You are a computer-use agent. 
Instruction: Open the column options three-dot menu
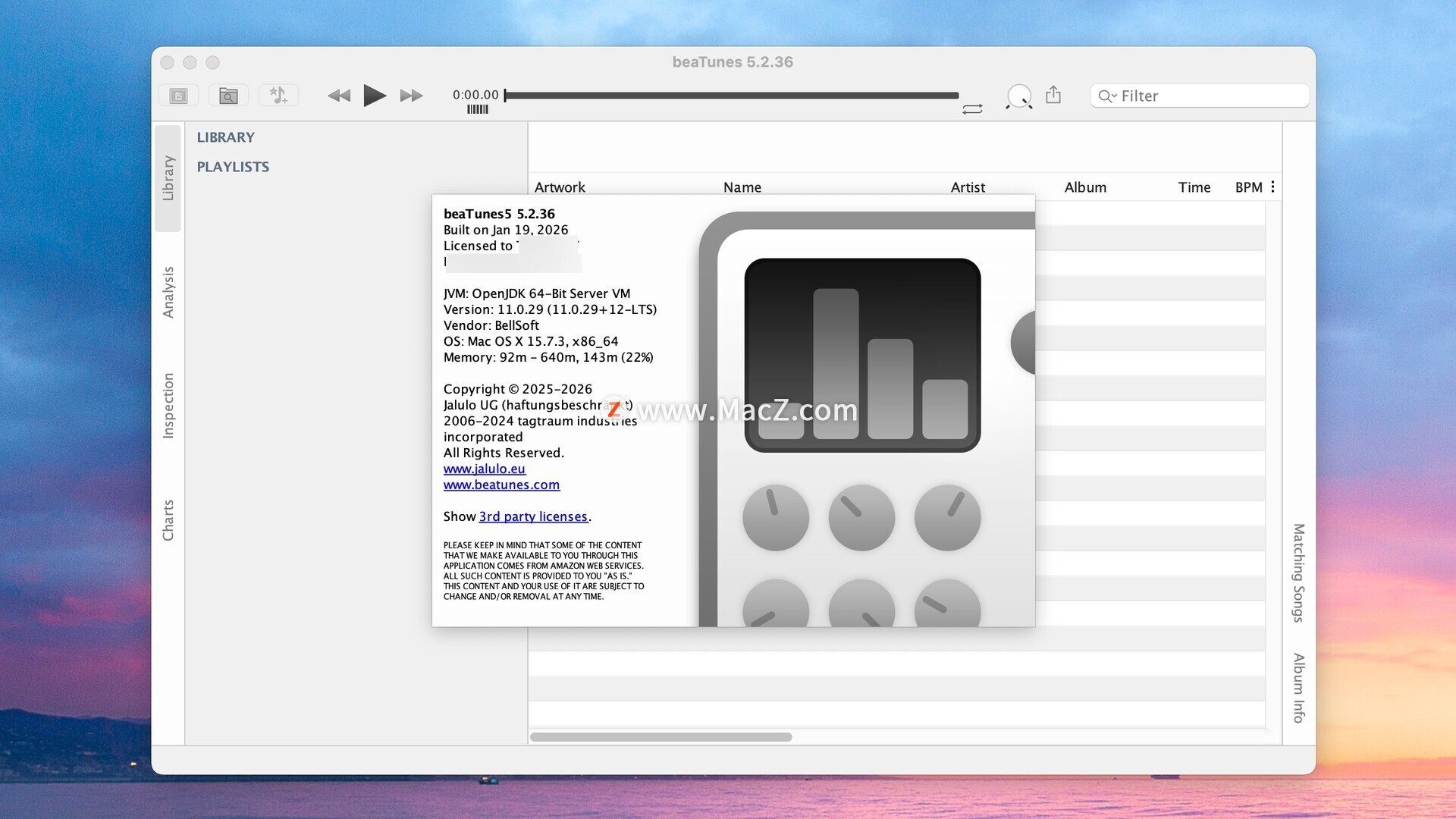(x=1272, y=187)
